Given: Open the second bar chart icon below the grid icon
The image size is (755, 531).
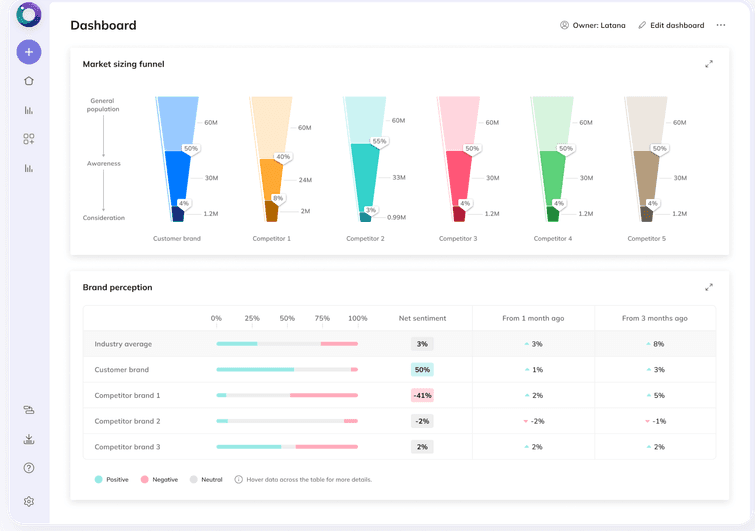Looking at the screenshot, I should click(29, 168).
